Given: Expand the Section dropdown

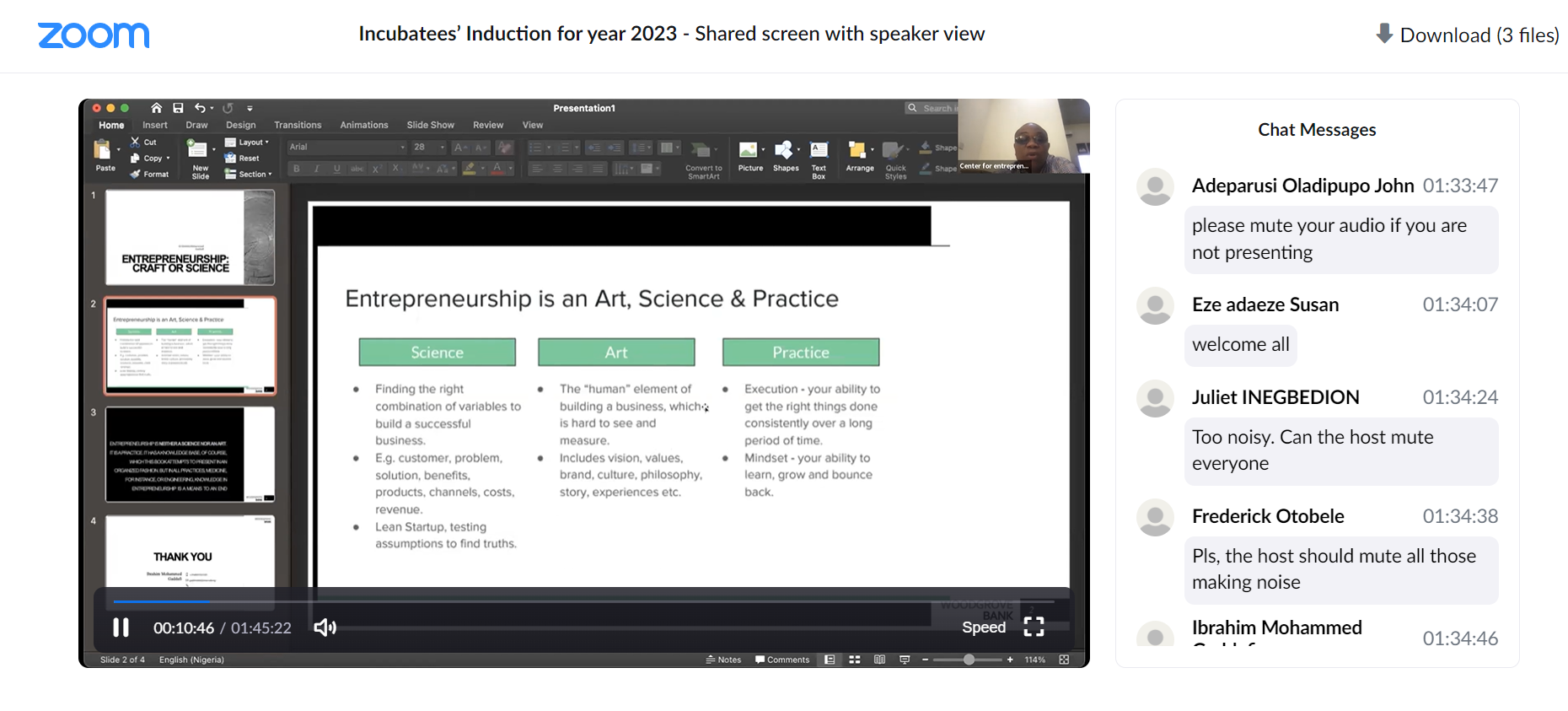Looking at the screenshot, I should click(x=249, y=174).
